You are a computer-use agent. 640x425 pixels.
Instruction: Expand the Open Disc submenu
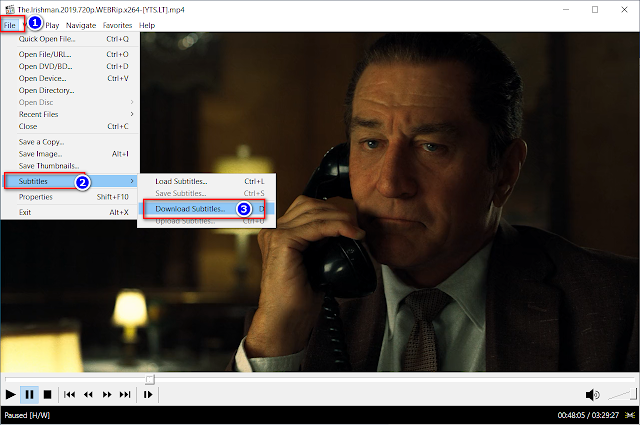click(x=71, y=102)
